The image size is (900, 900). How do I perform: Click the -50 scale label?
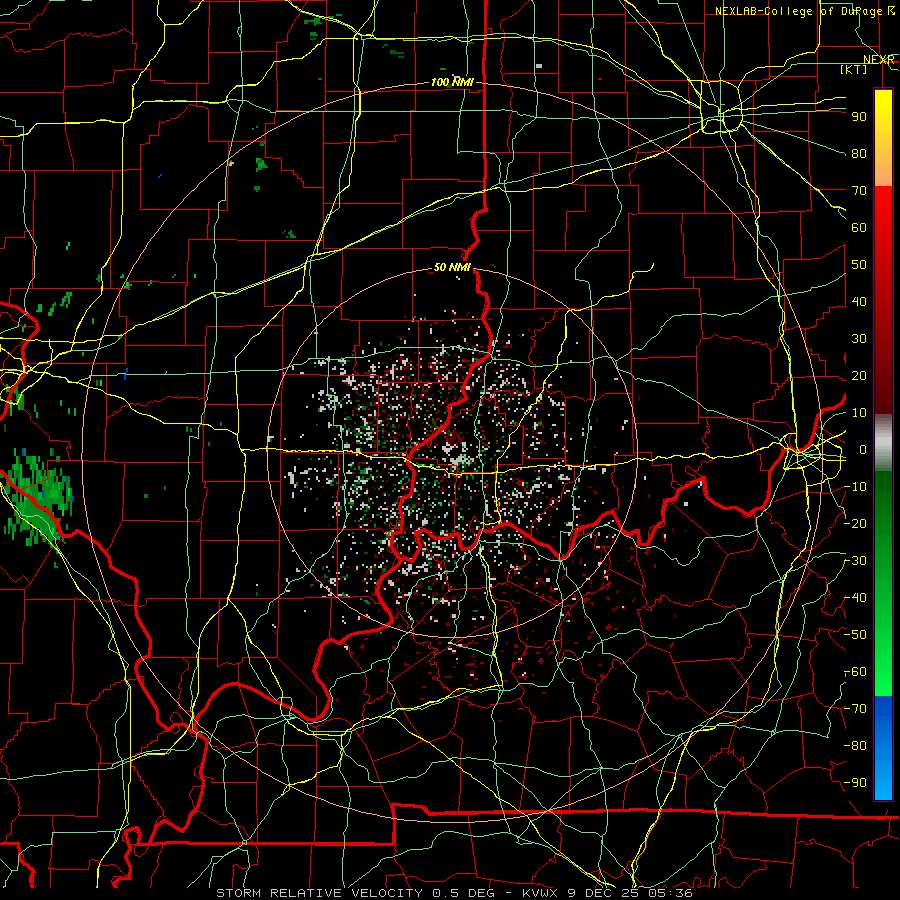click(x=855, y=635)
